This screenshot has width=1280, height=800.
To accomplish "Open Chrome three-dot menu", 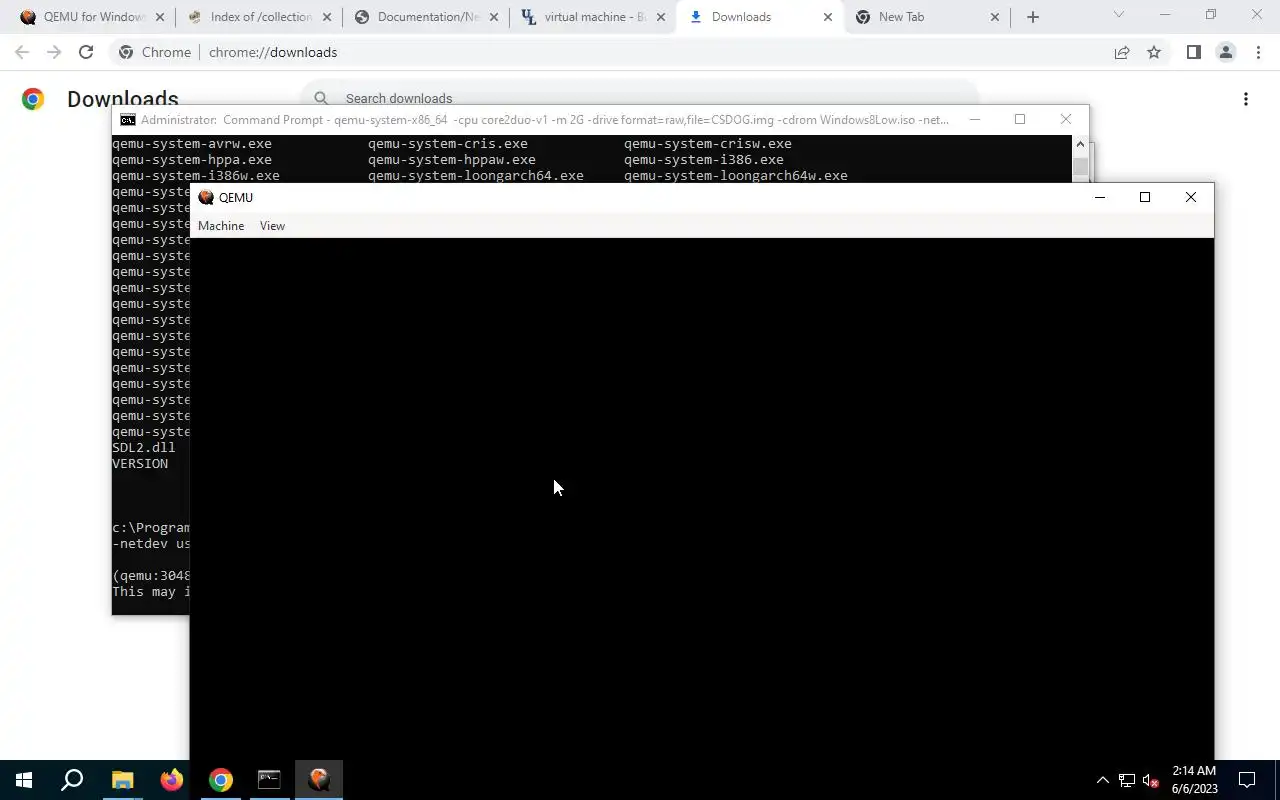I will pos(1257,52).
